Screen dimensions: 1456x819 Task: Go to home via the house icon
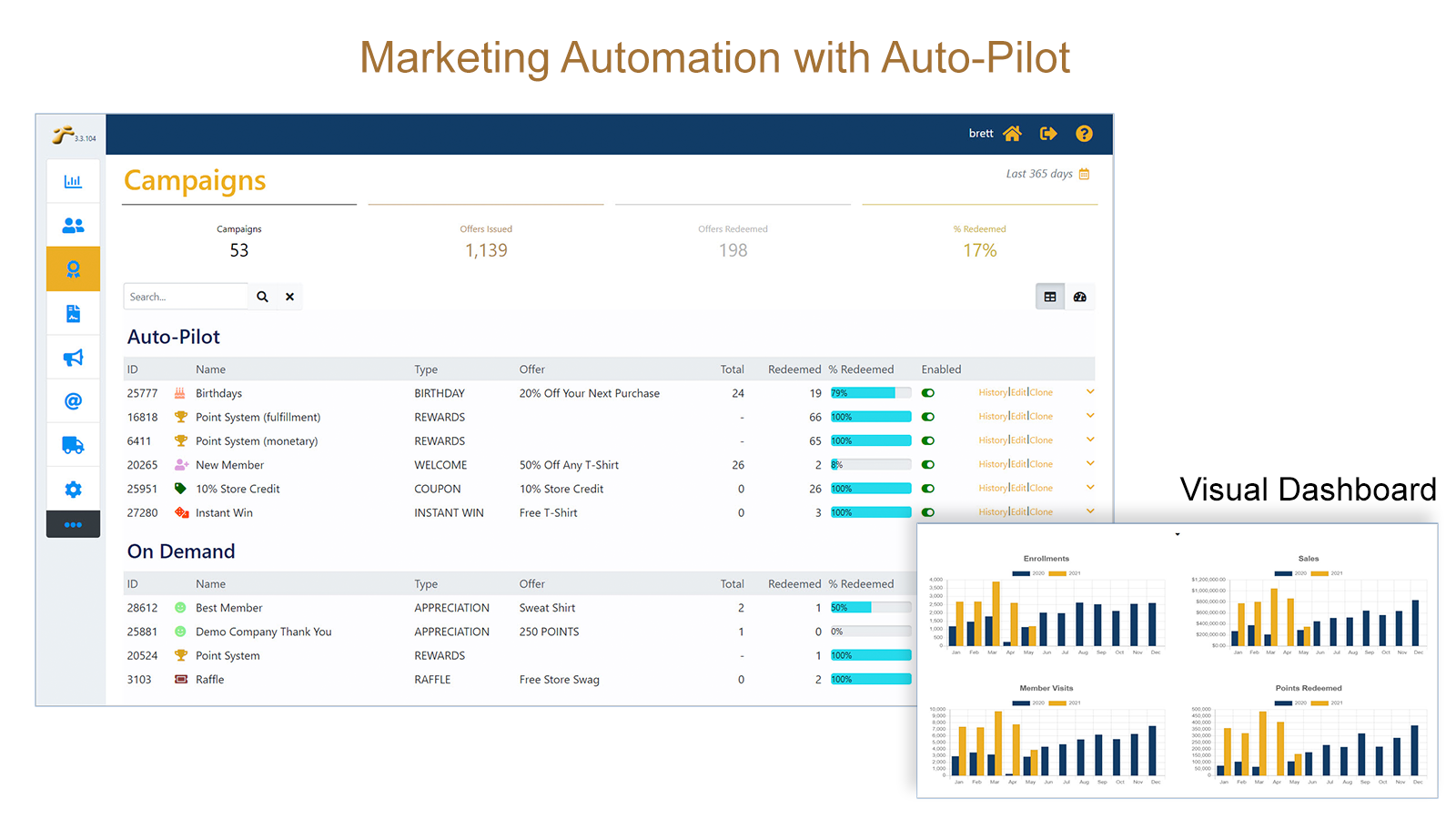pyautogui.click(x=1012, y=134)
